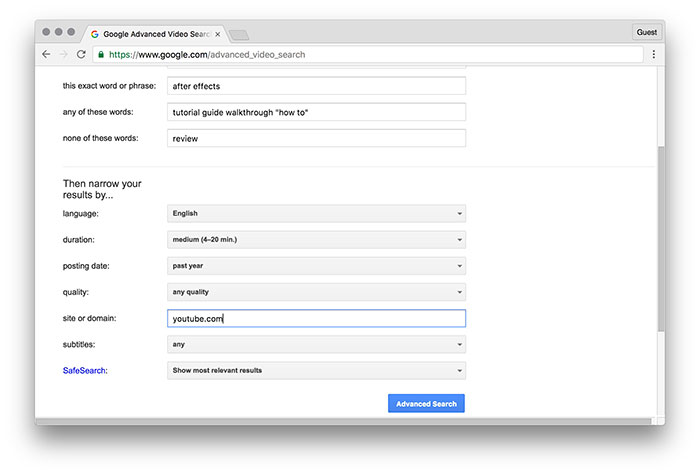This screenshot has width=700, height=475.
Task: Click the green secure padlock icon
Action: coord(101,54)
